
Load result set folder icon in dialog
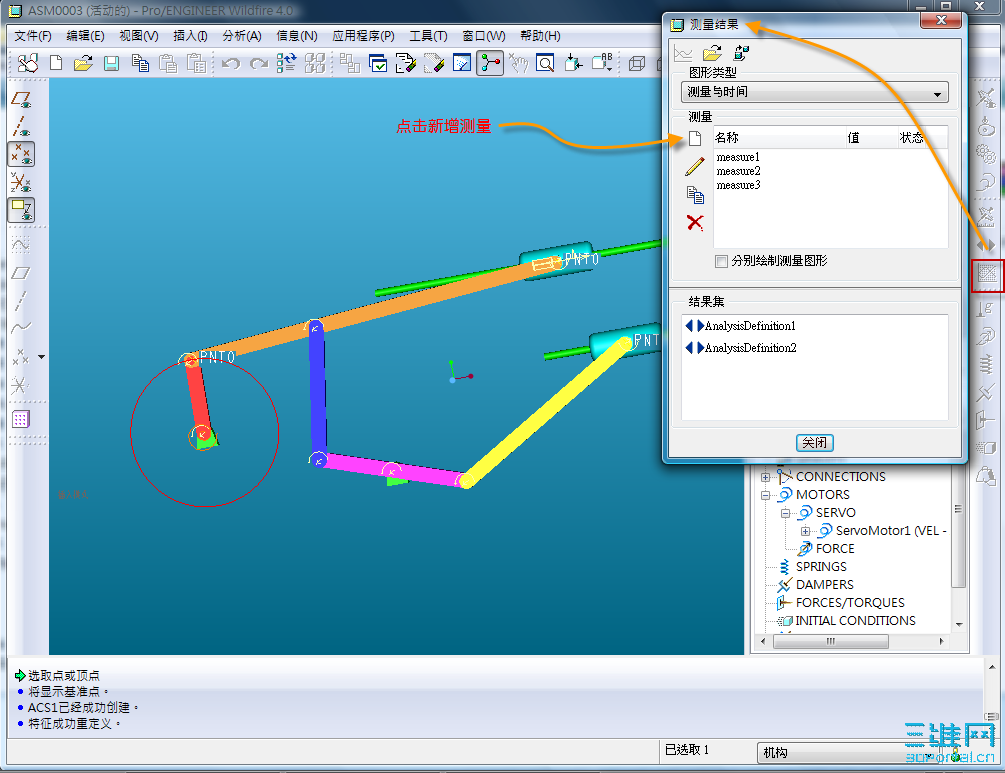click(x=712, y=53)
